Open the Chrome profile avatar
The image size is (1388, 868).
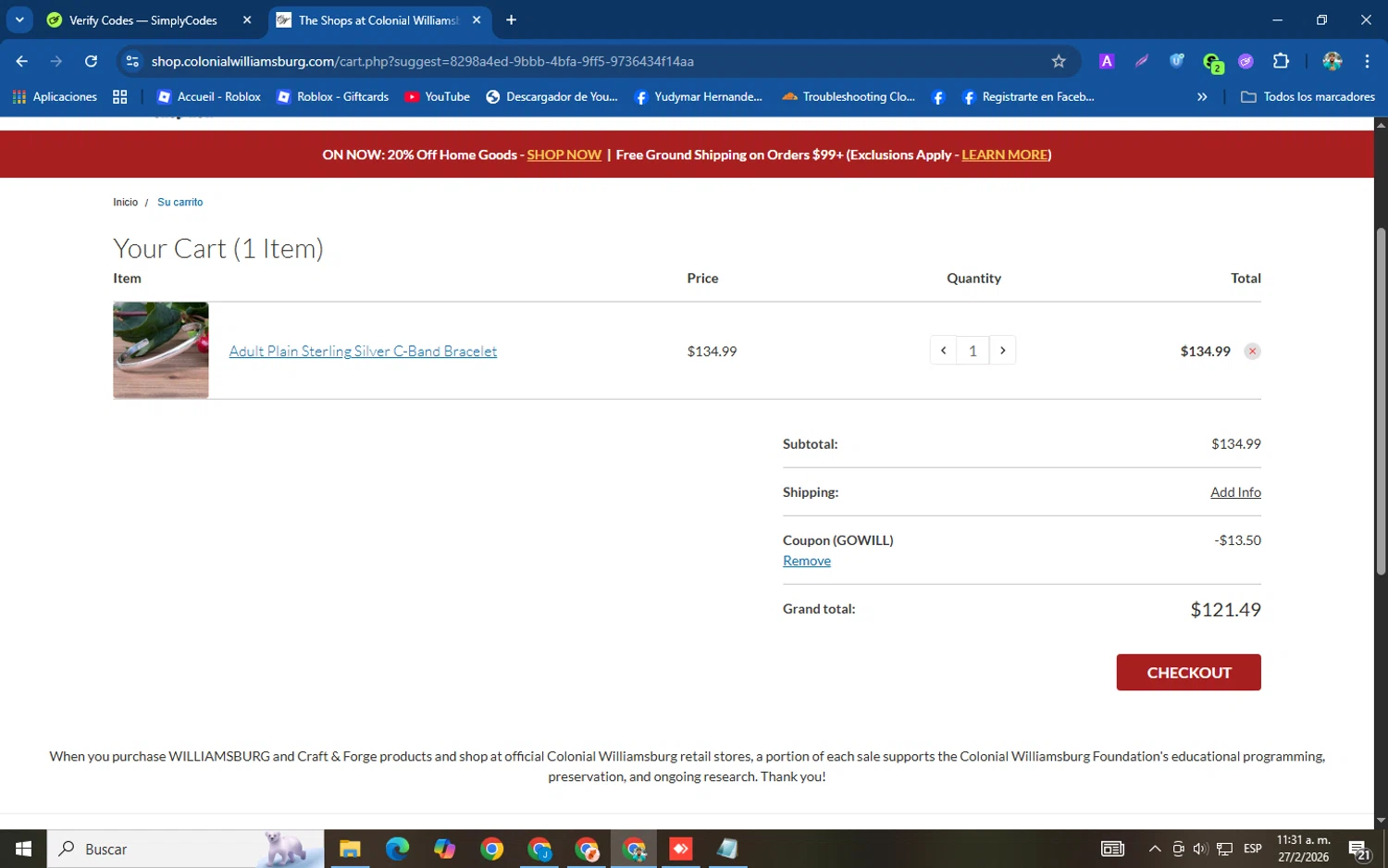pyautogui.click(x=1332, y=61)
